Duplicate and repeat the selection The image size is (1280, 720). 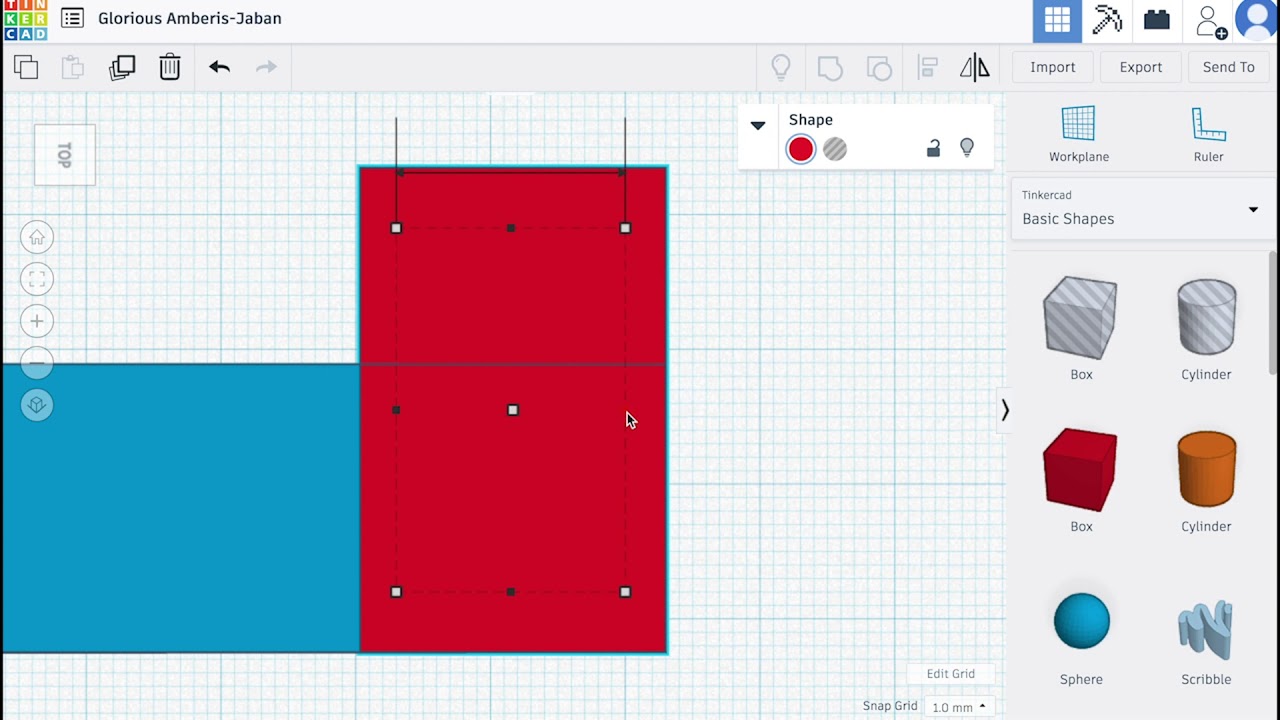[x=122, y=67]
